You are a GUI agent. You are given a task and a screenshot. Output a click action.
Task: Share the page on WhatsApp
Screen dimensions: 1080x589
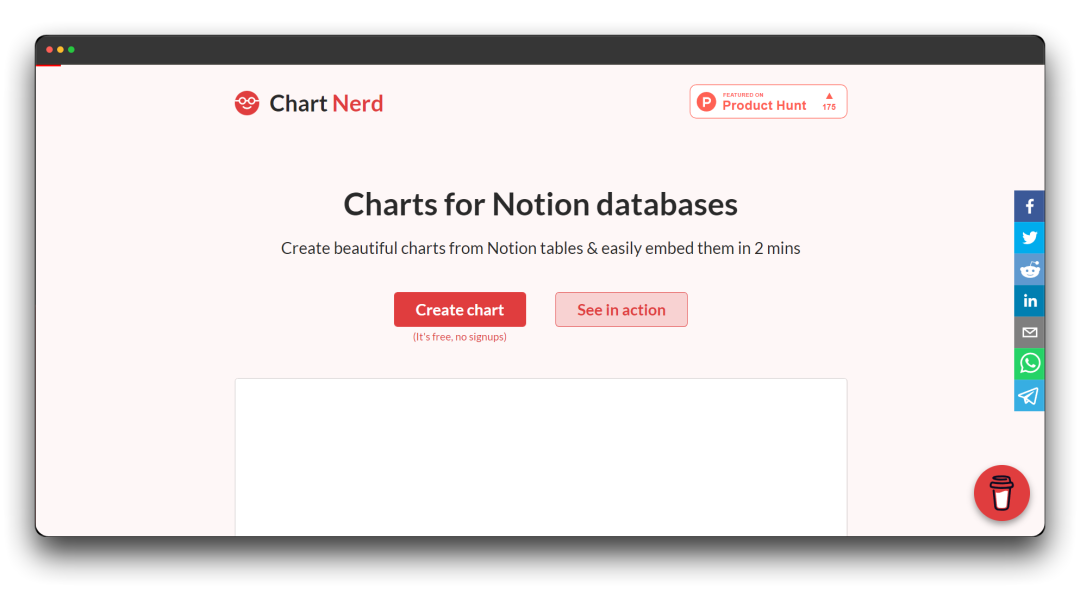click(x=1029, y=363)
